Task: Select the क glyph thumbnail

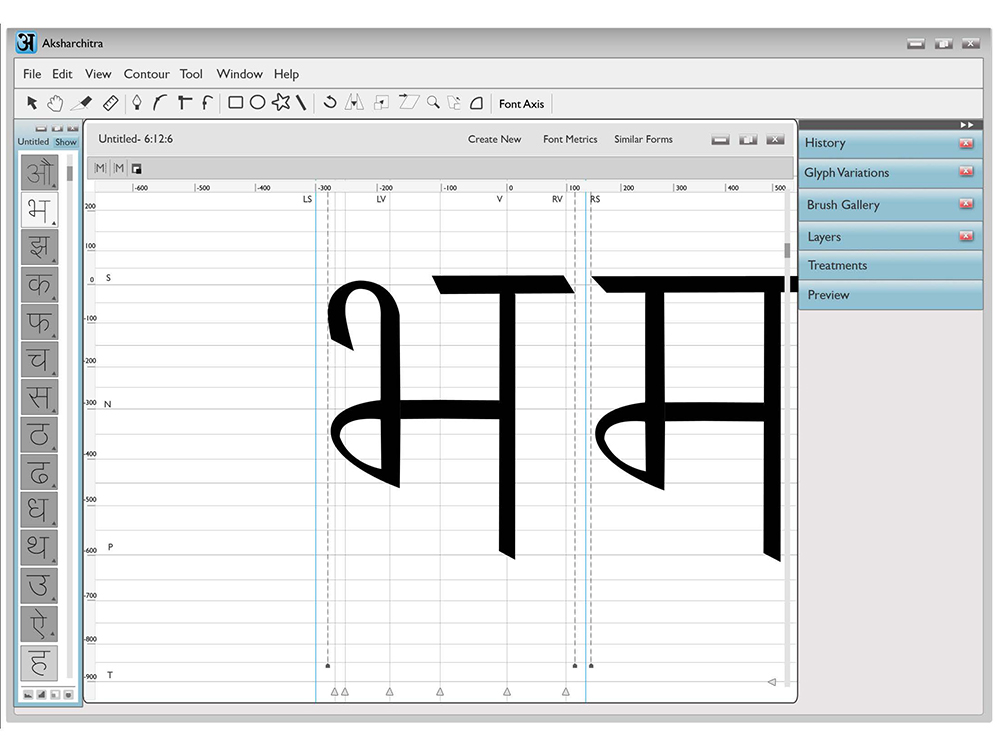Action: coord(40,284)
